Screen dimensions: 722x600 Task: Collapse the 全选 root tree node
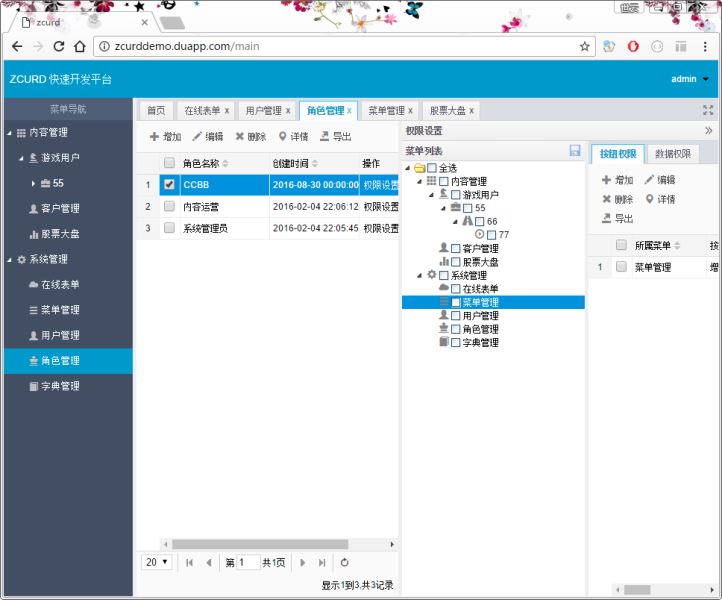[408, 168]
